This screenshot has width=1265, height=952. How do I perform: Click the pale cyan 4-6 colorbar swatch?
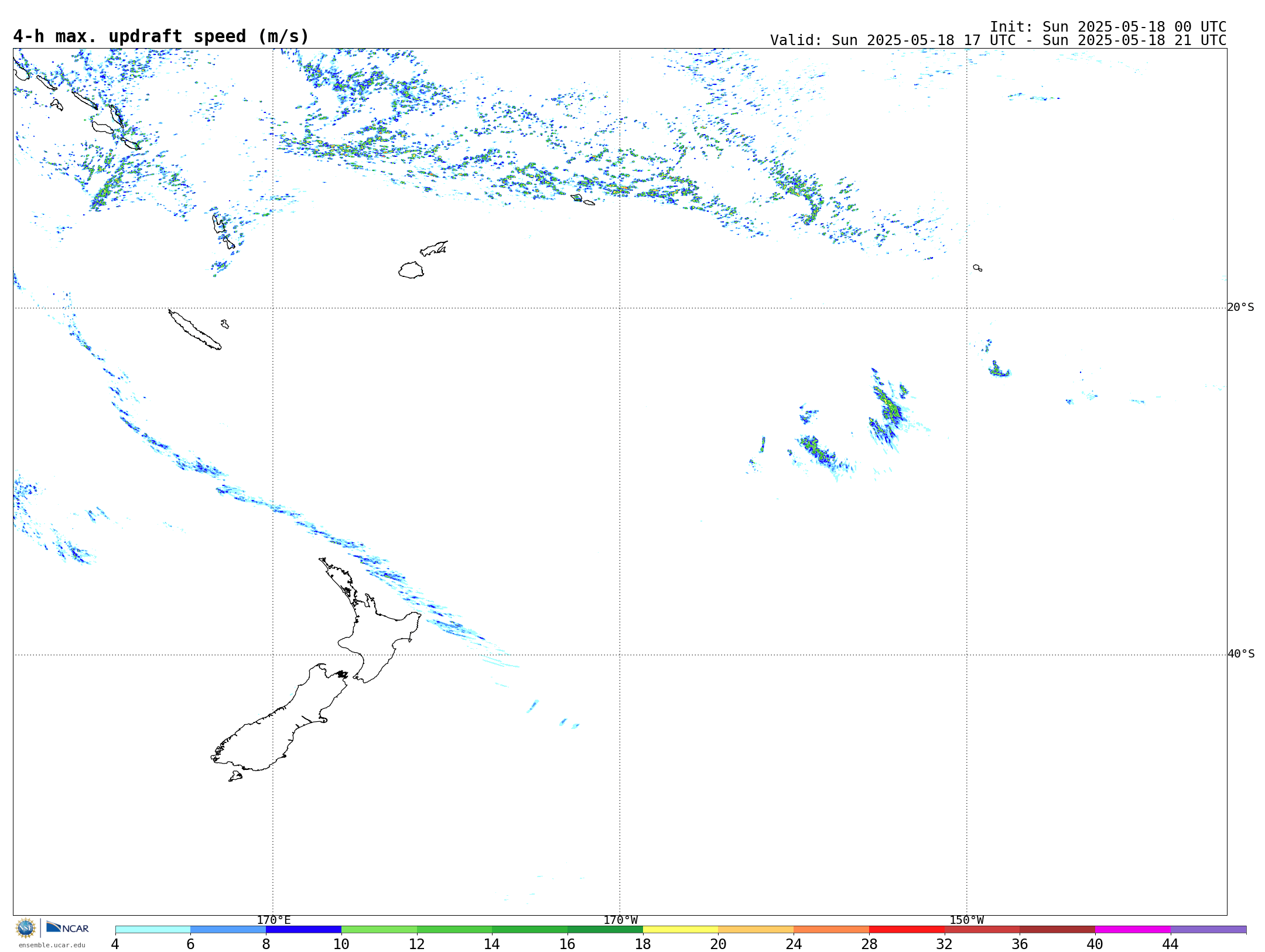coord(153,930)
